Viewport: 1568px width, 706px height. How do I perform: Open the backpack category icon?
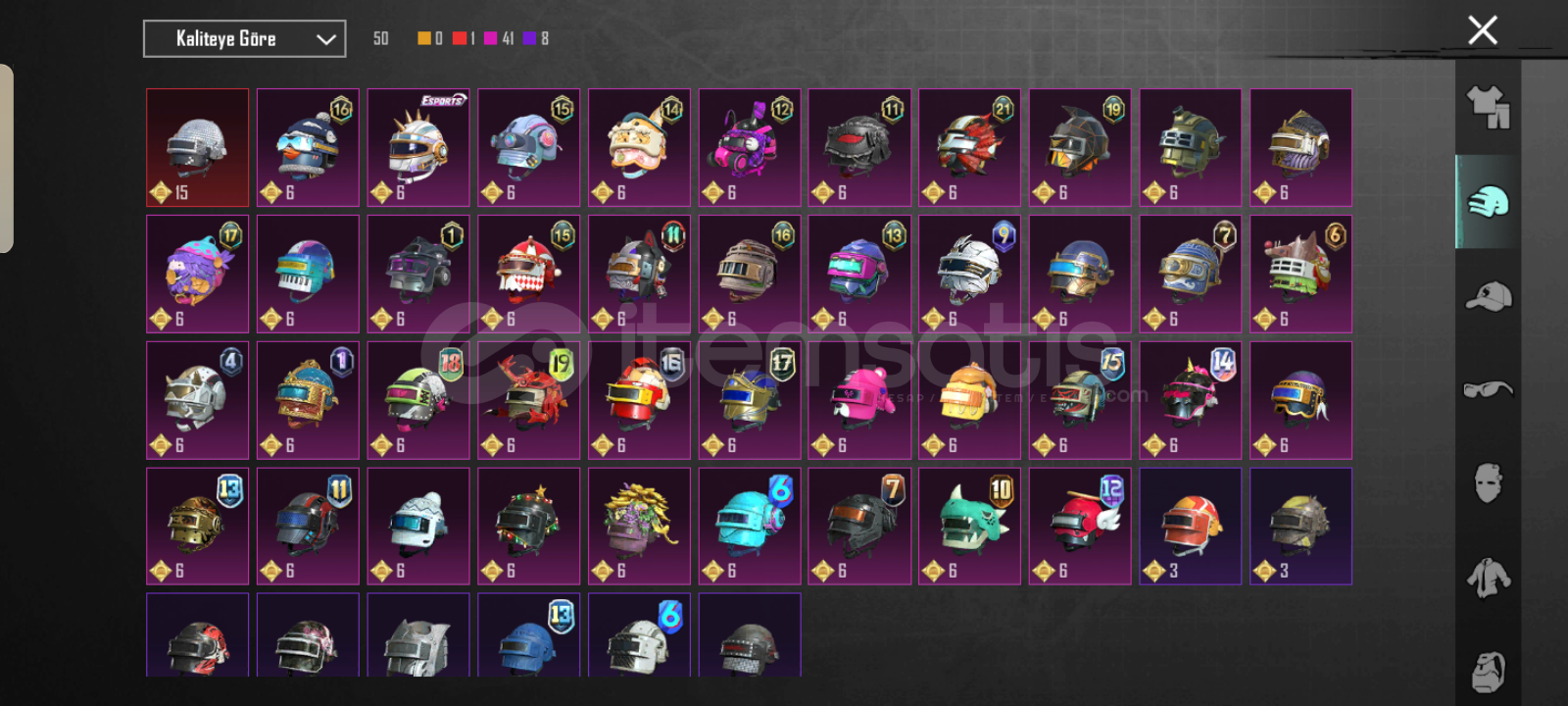tap(1488, 671)
